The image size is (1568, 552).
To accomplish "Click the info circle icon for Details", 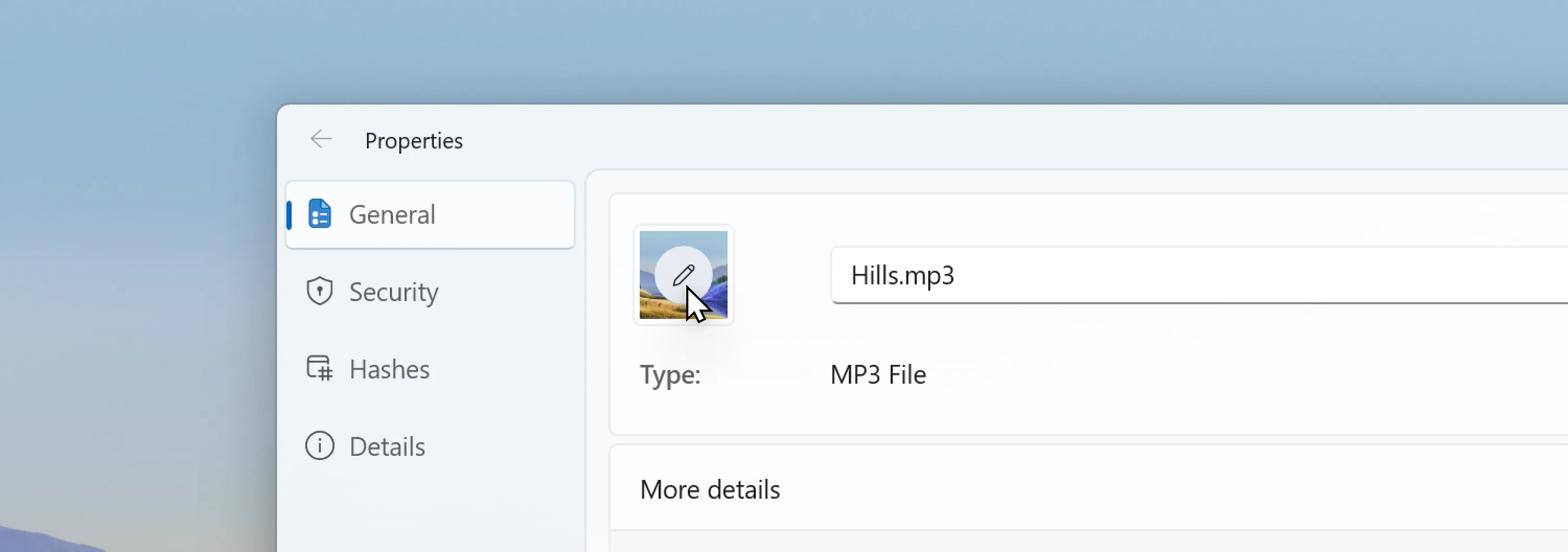I will click(319, 446).
